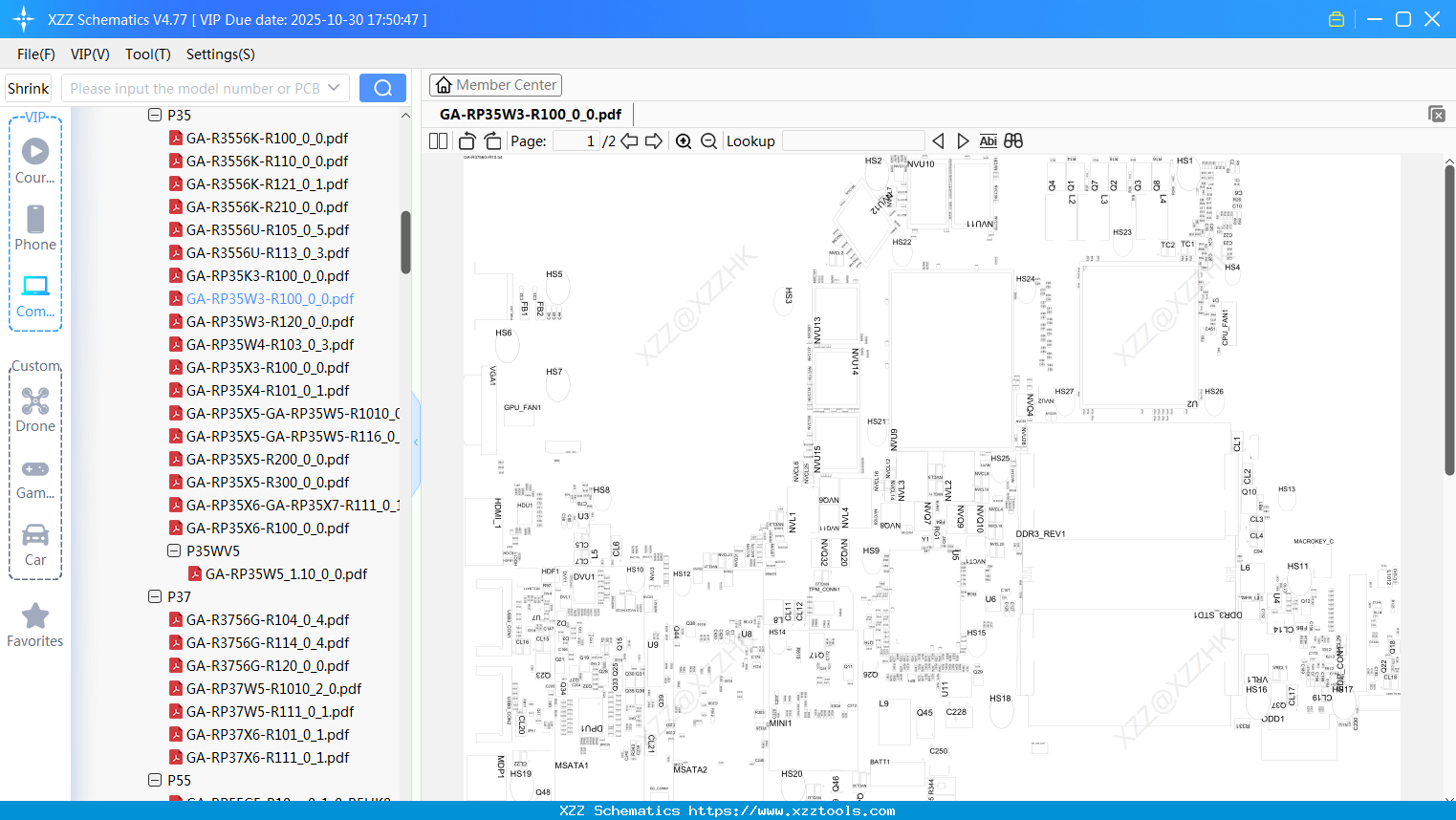Go to next page arrow

click(x=654, y=141)
